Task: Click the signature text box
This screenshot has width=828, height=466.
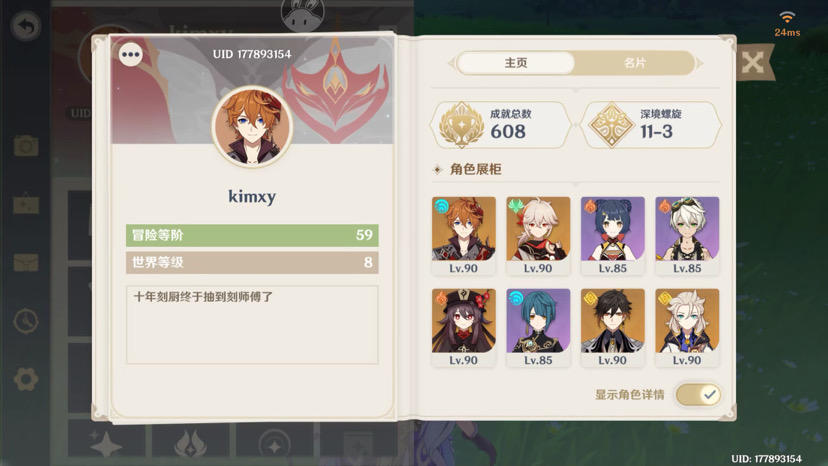Action: [252, 324]
